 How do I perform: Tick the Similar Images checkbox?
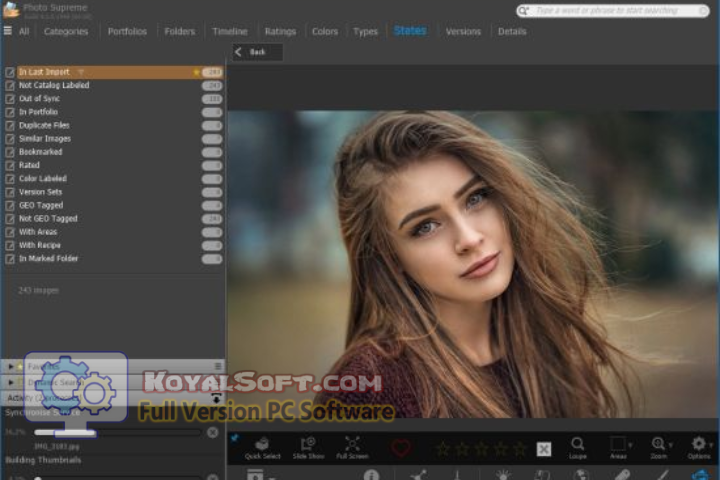10,139
